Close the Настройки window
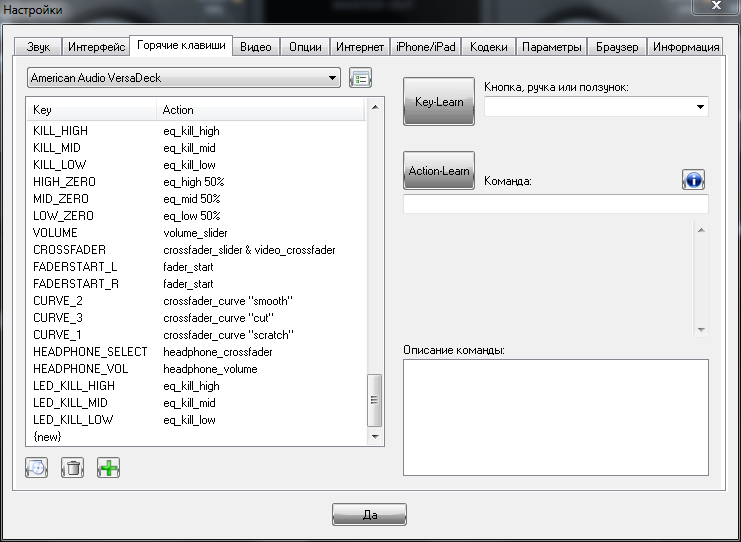This screenshot has height=542, width=741. pyautogui.click(x=716, y=6)
